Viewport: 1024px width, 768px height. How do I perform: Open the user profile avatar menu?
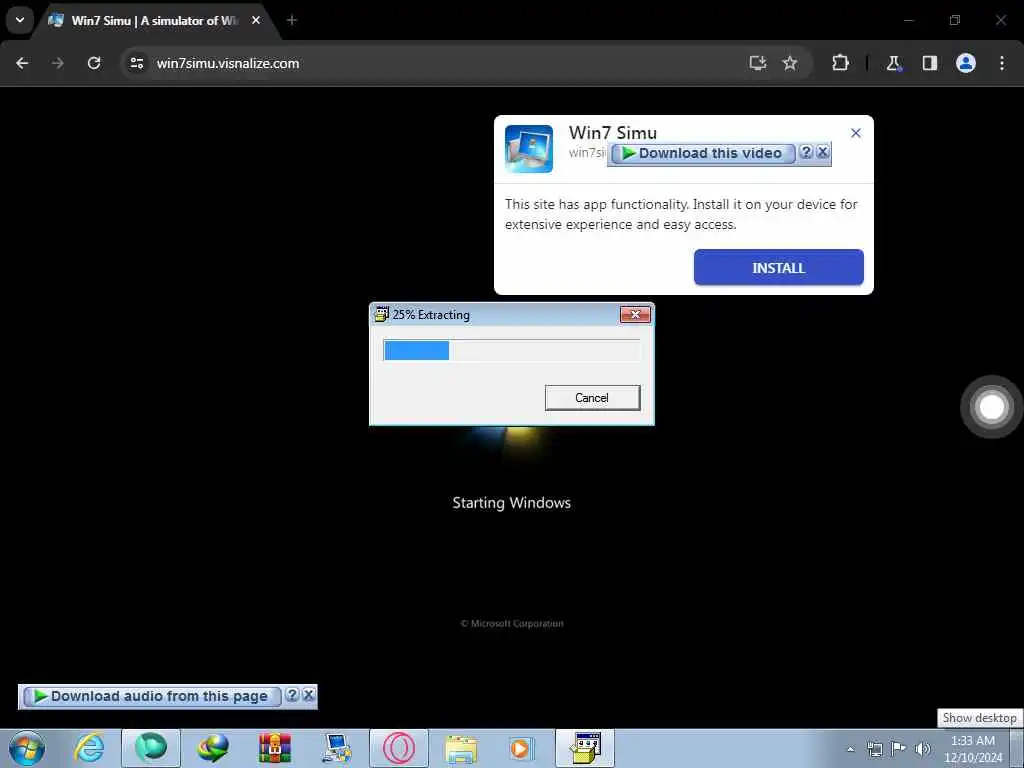[966, 63]
